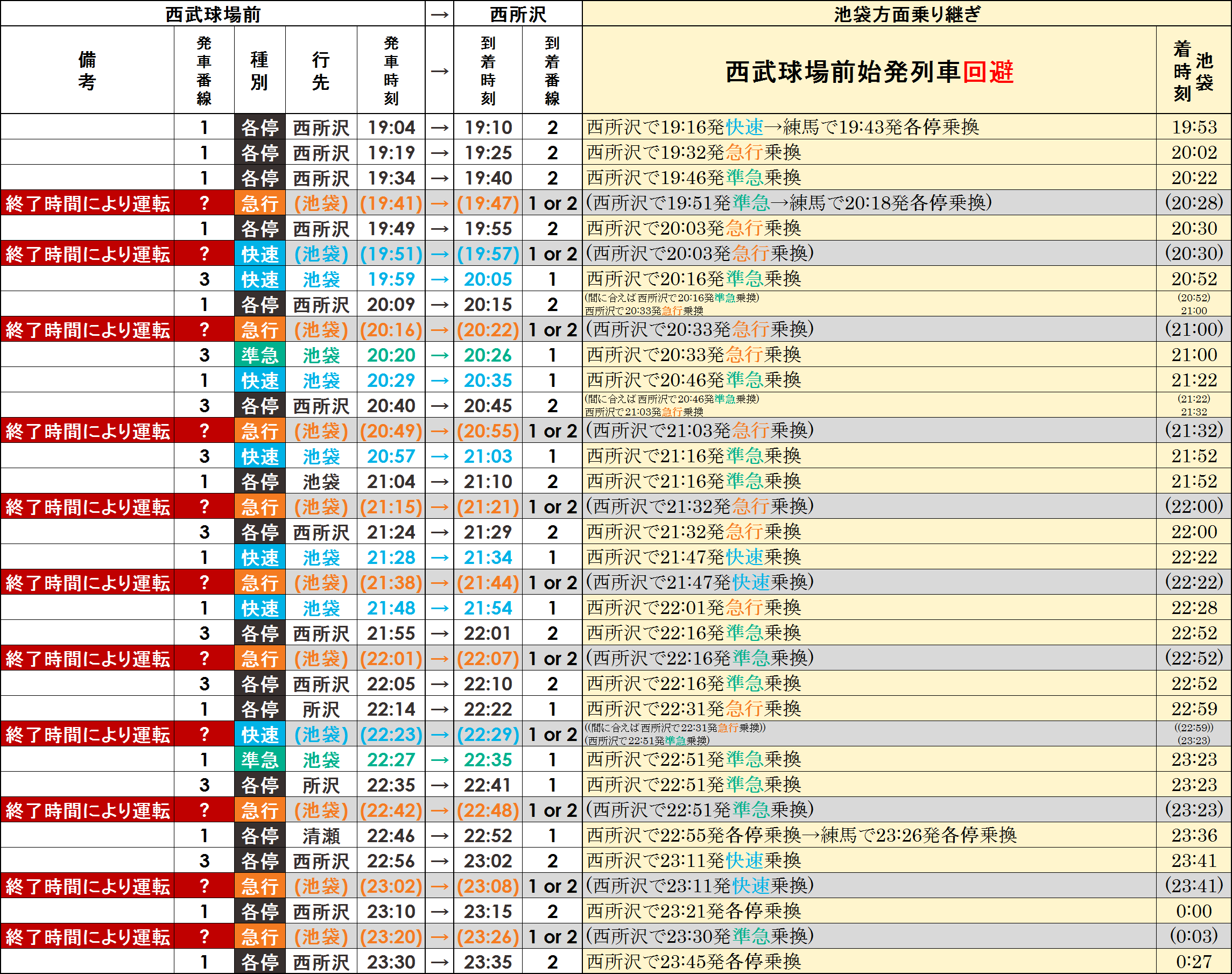Click the bracketed arrival time (21:44)
The height and width of the screenshot is (974, 1232).
tap(488, 582)
